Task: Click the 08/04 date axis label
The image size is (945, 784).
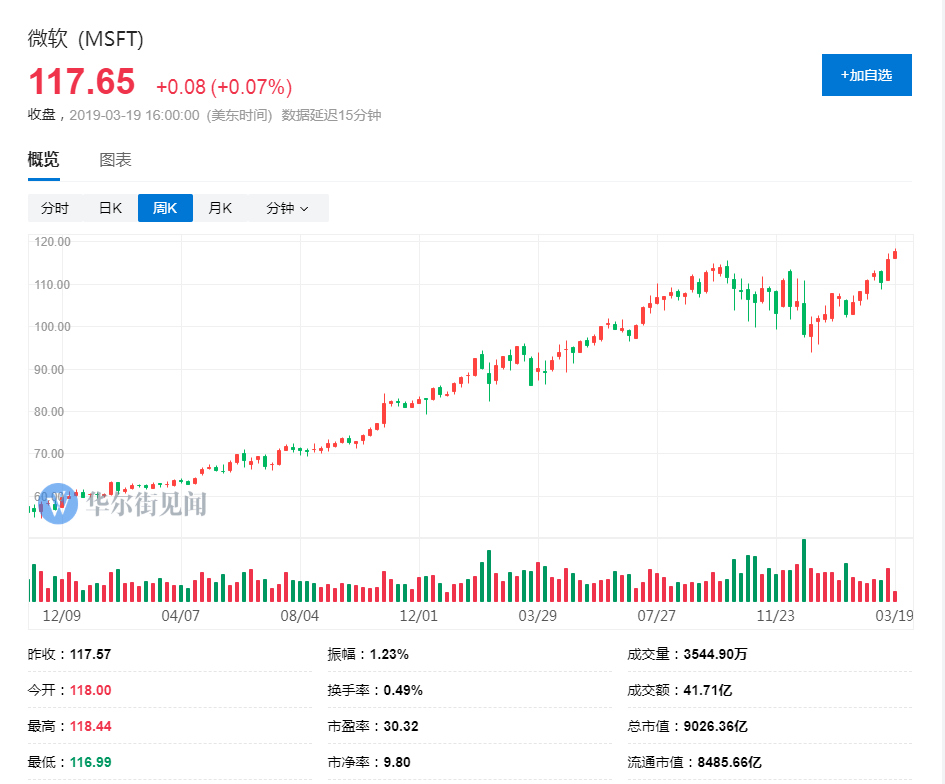Action: 300,616
